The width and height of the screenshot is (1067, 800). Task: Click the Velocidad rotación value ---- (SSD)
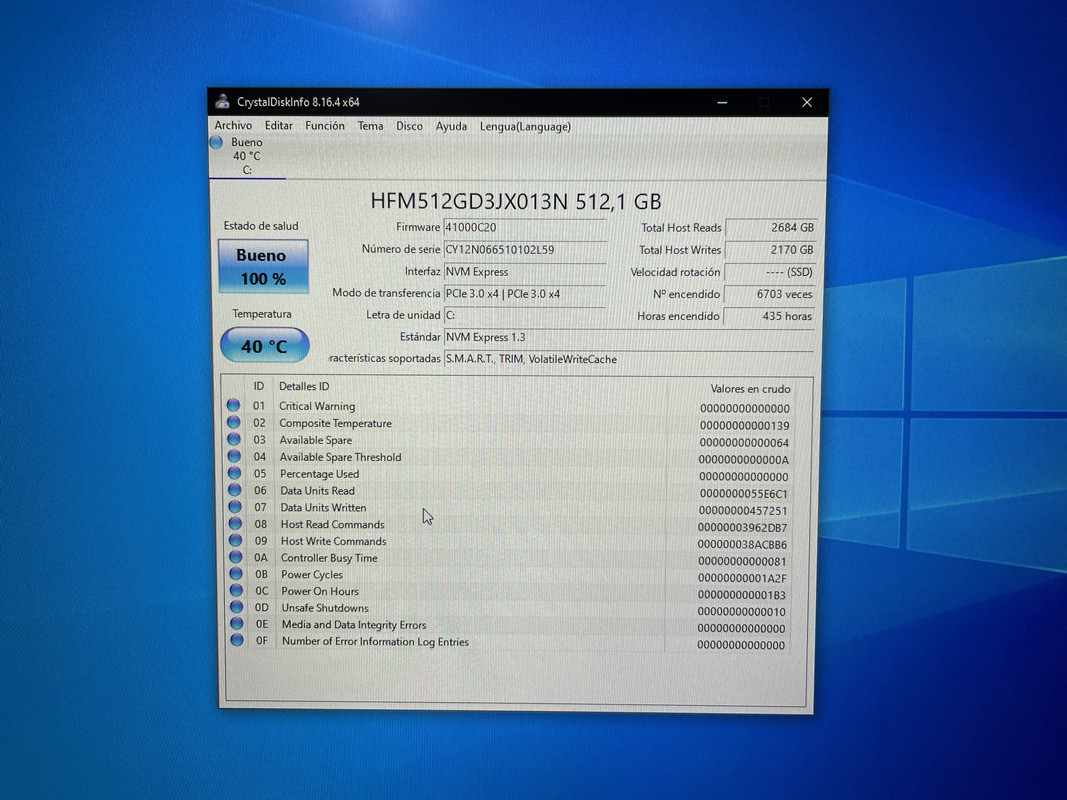tap(769, 272)
